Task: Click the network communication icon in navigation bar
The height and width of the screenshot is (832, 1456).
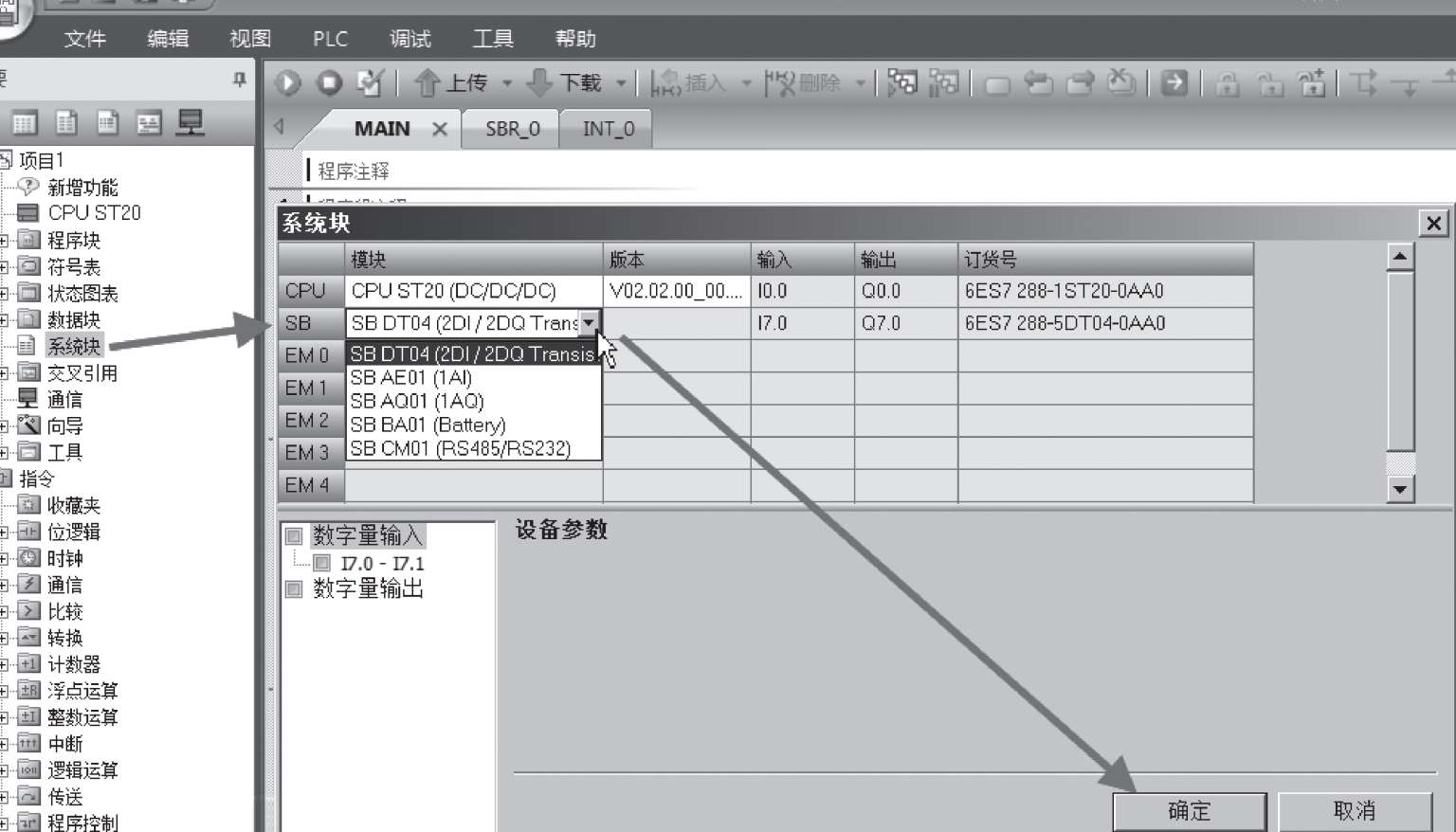Action: (191, 123)
